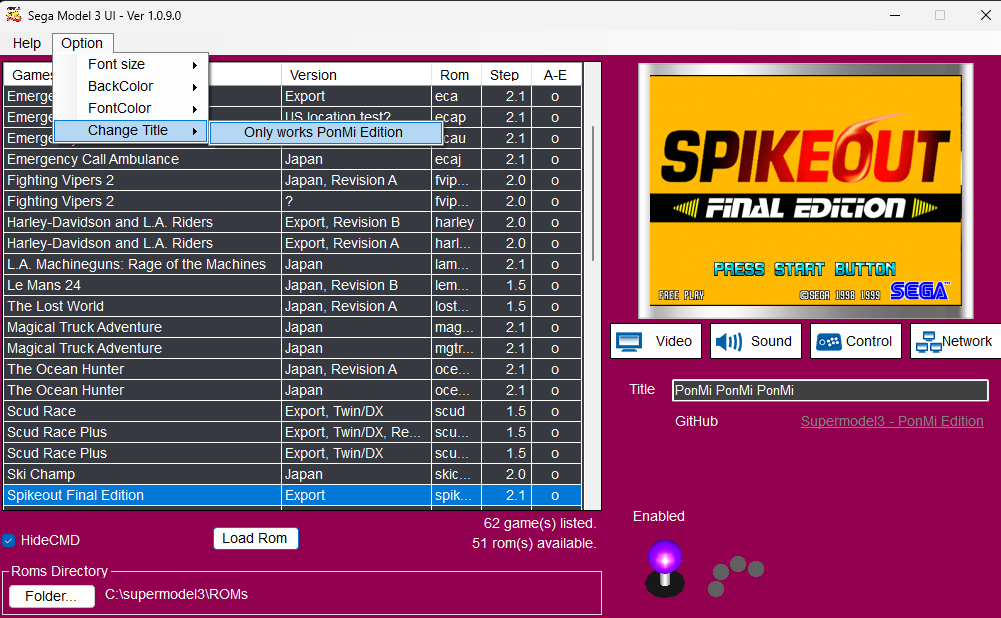Click the gamepad icon on the Control button
The image size is (1001, 618).
click(x=829, y=342)
